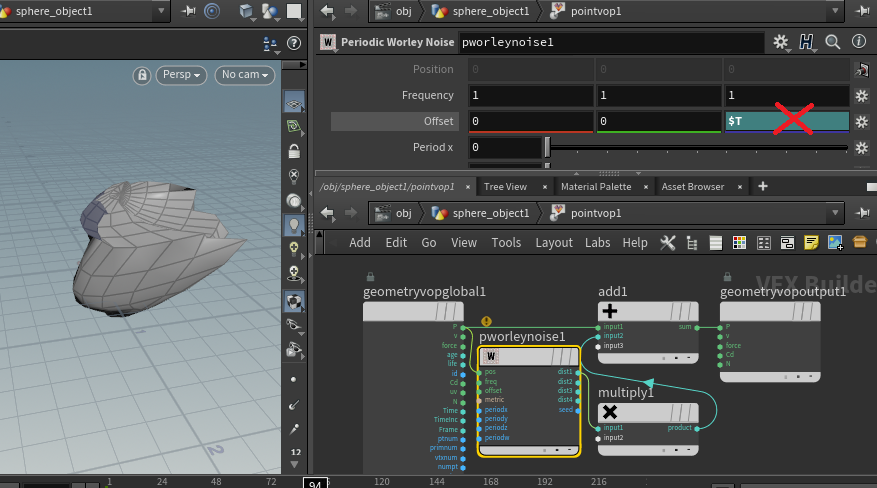Click the circular sync target icon
The image size is (877, 488).
coord(212,11)
